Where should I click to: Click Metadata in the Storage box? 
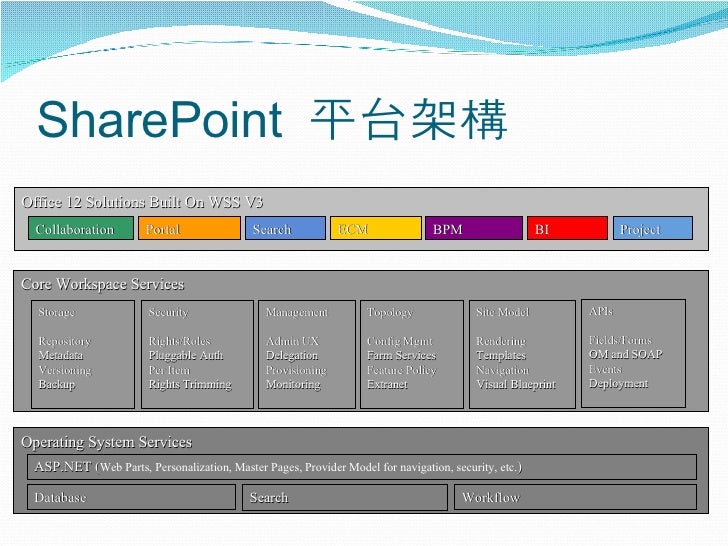pos(61,355)
